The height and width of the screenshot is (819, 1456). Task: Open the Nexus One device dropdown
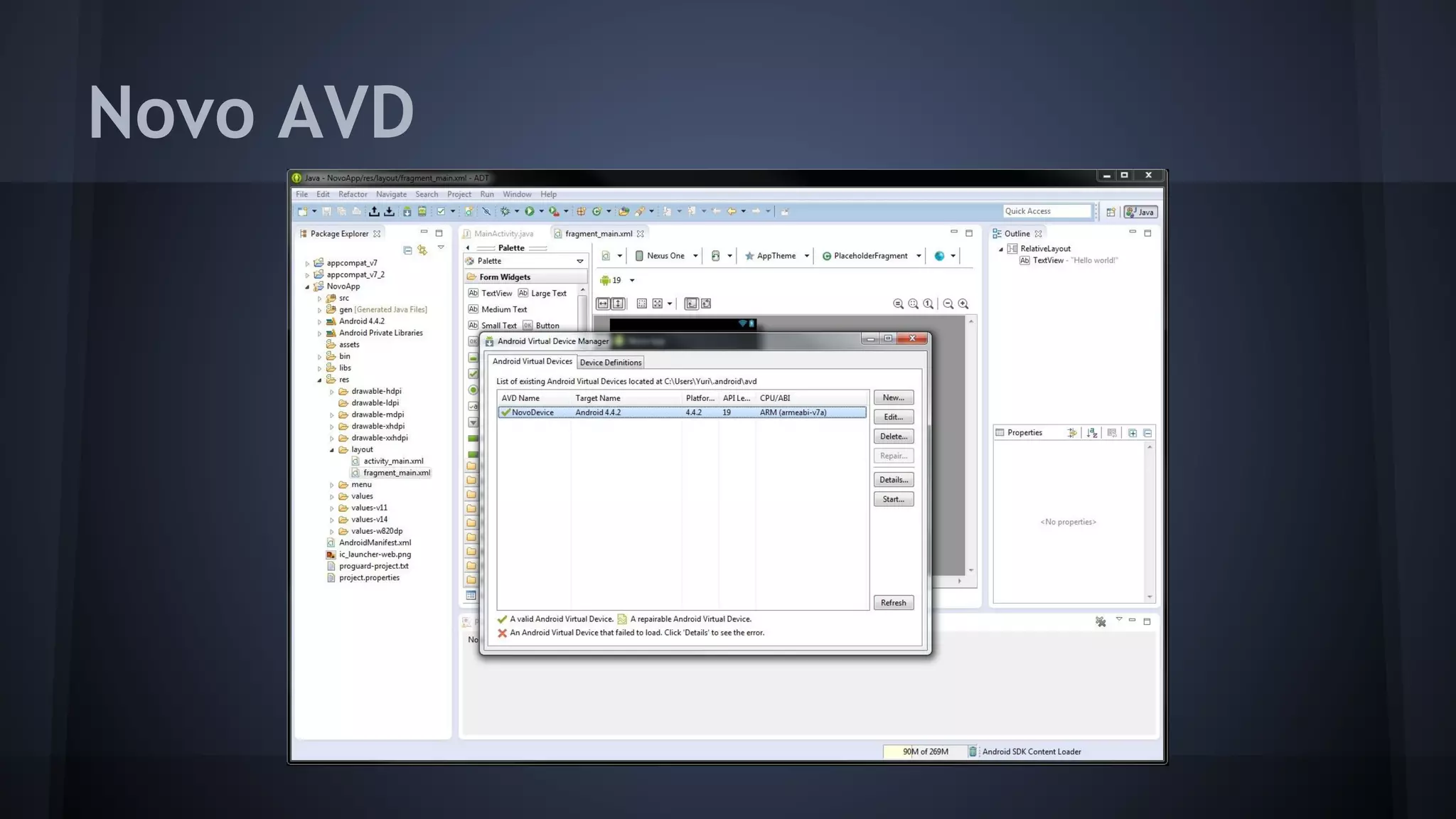point(667,256)
